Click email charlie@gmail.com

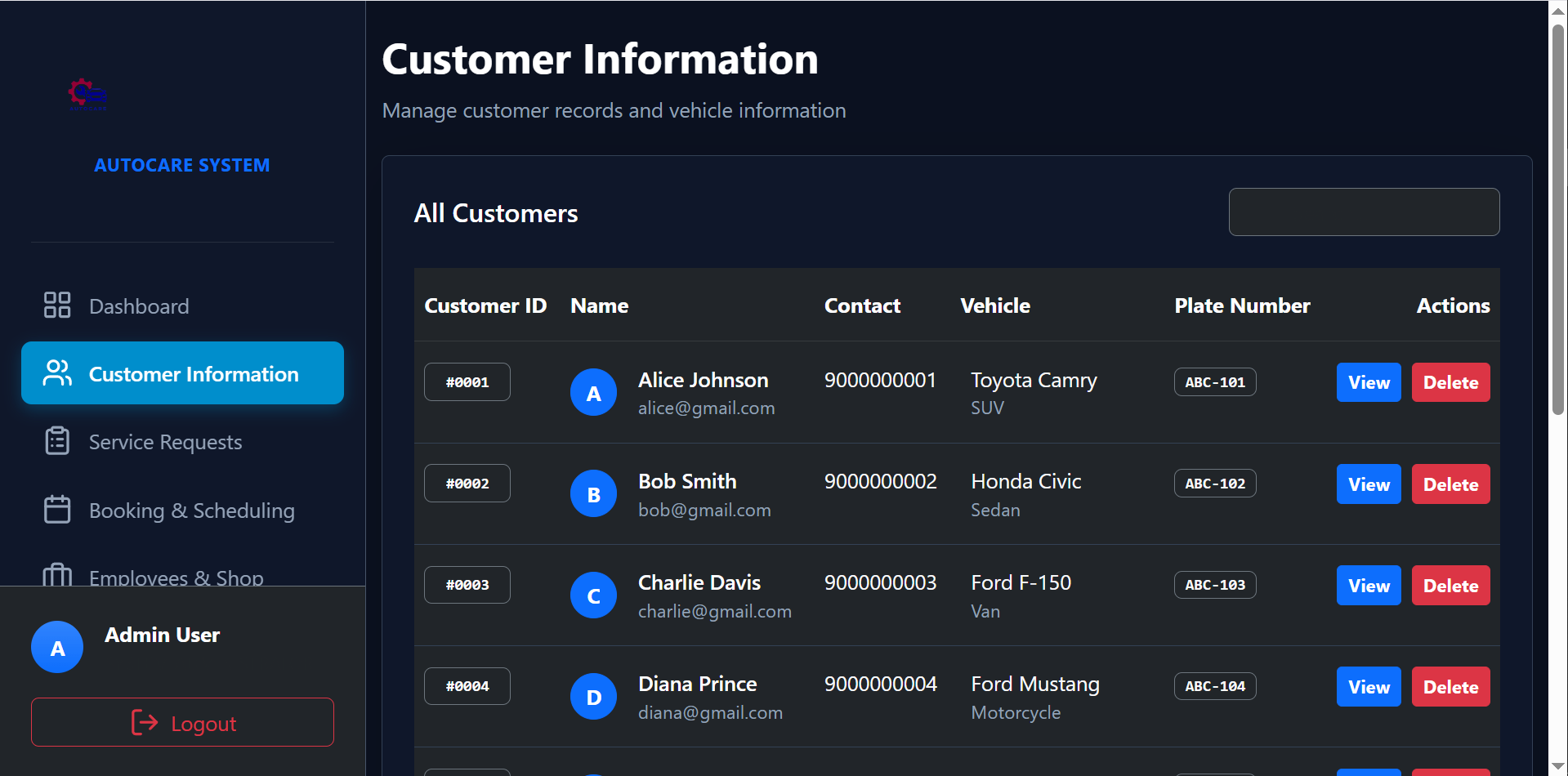coord(715,611)
